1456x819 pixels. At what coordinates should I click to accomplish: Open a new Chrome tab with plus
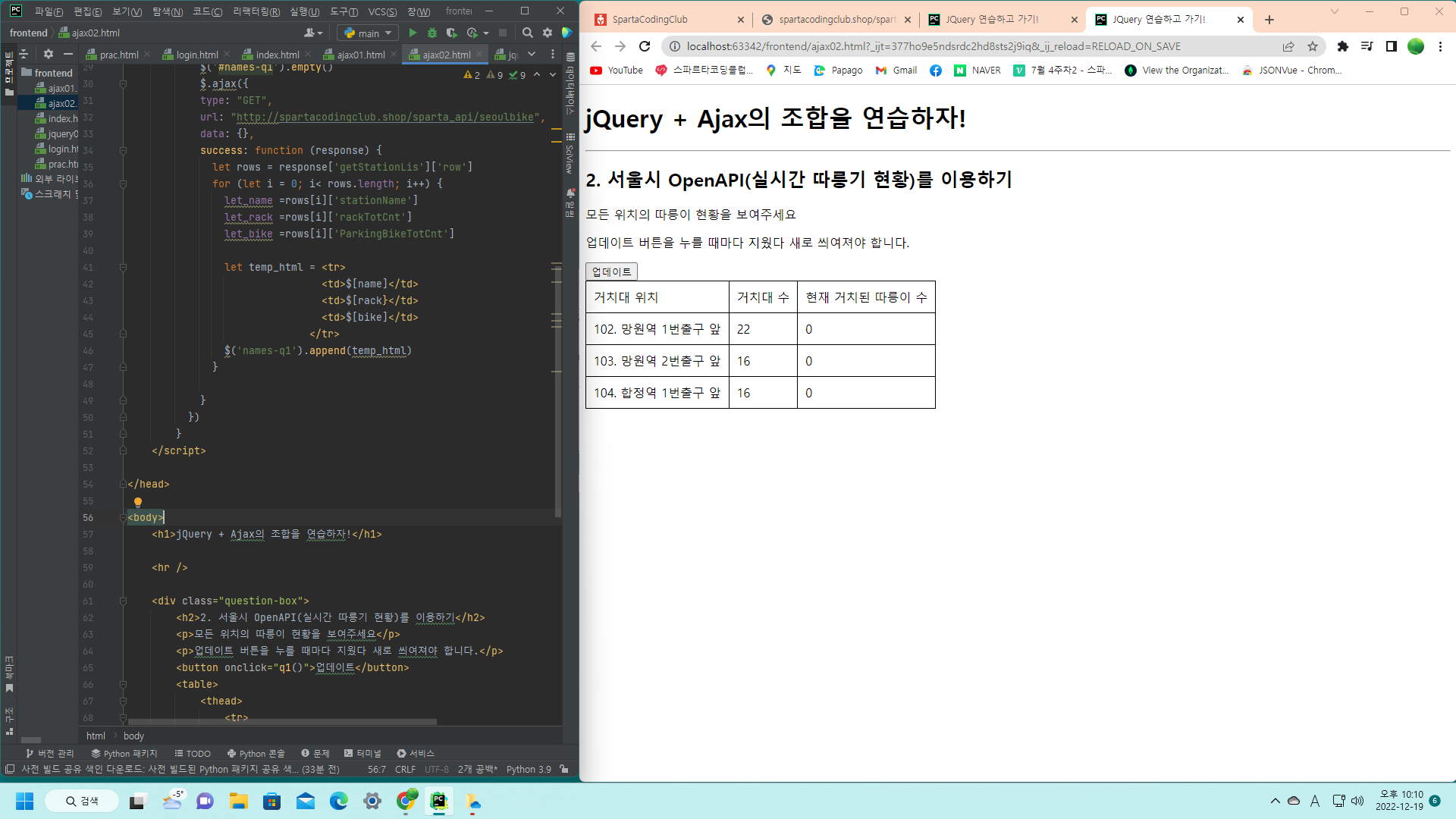pos(1269,20)
